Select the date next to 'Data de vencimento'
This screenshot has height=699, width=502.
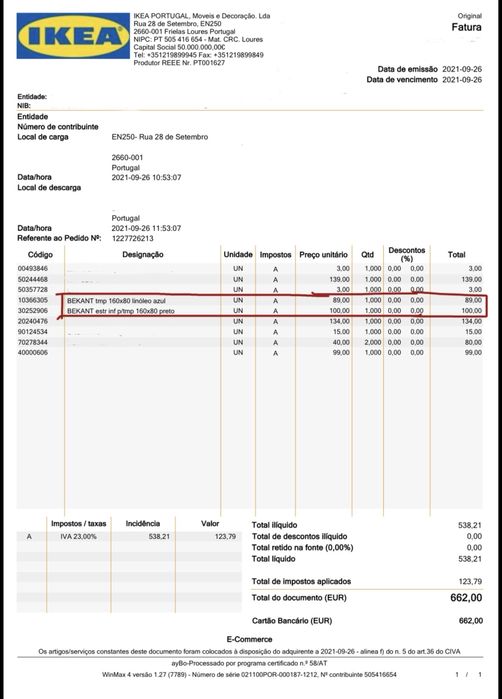(x=462, y=80)
